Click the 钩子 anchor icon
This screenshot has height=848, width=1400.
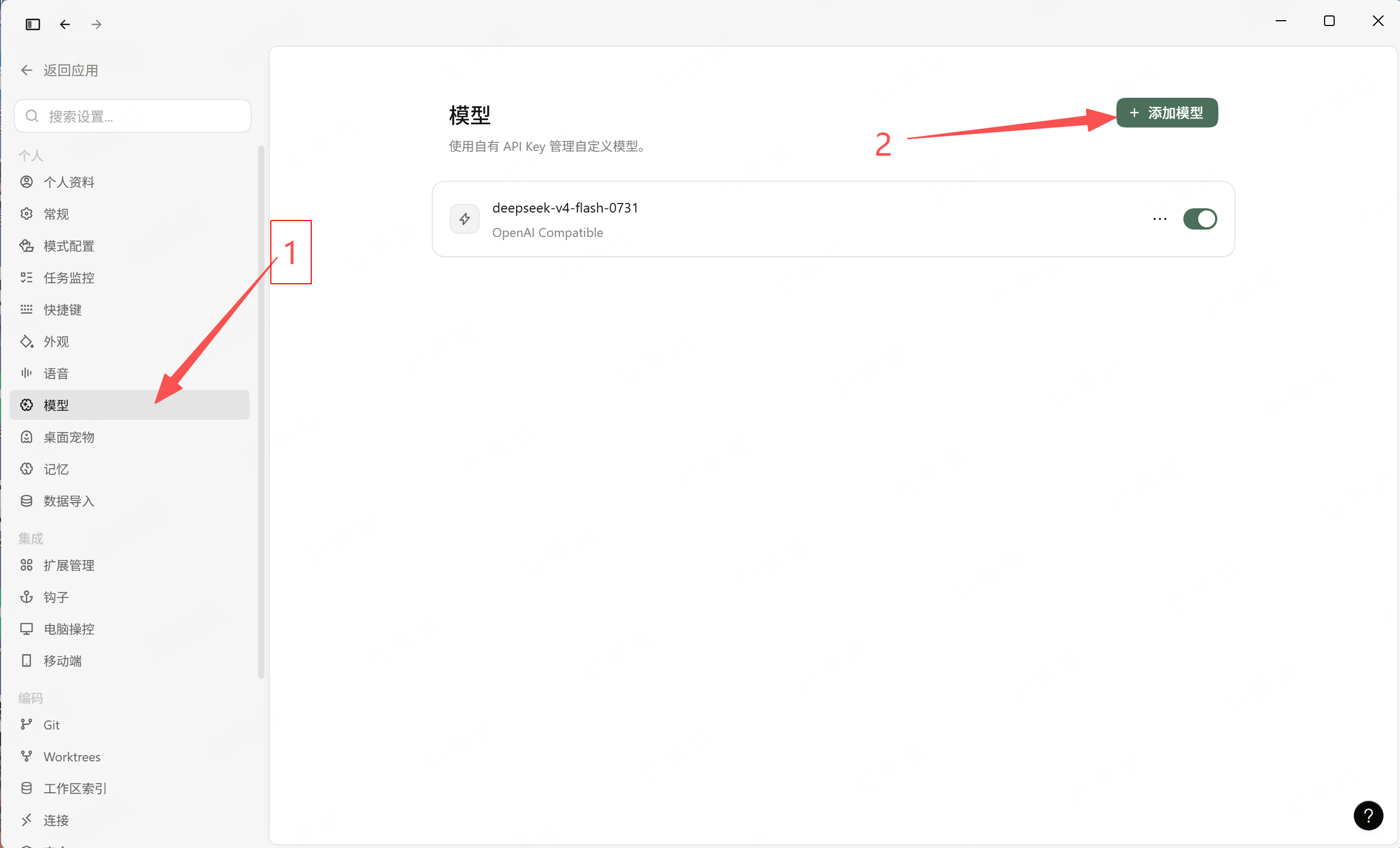(x=27, y=597)
